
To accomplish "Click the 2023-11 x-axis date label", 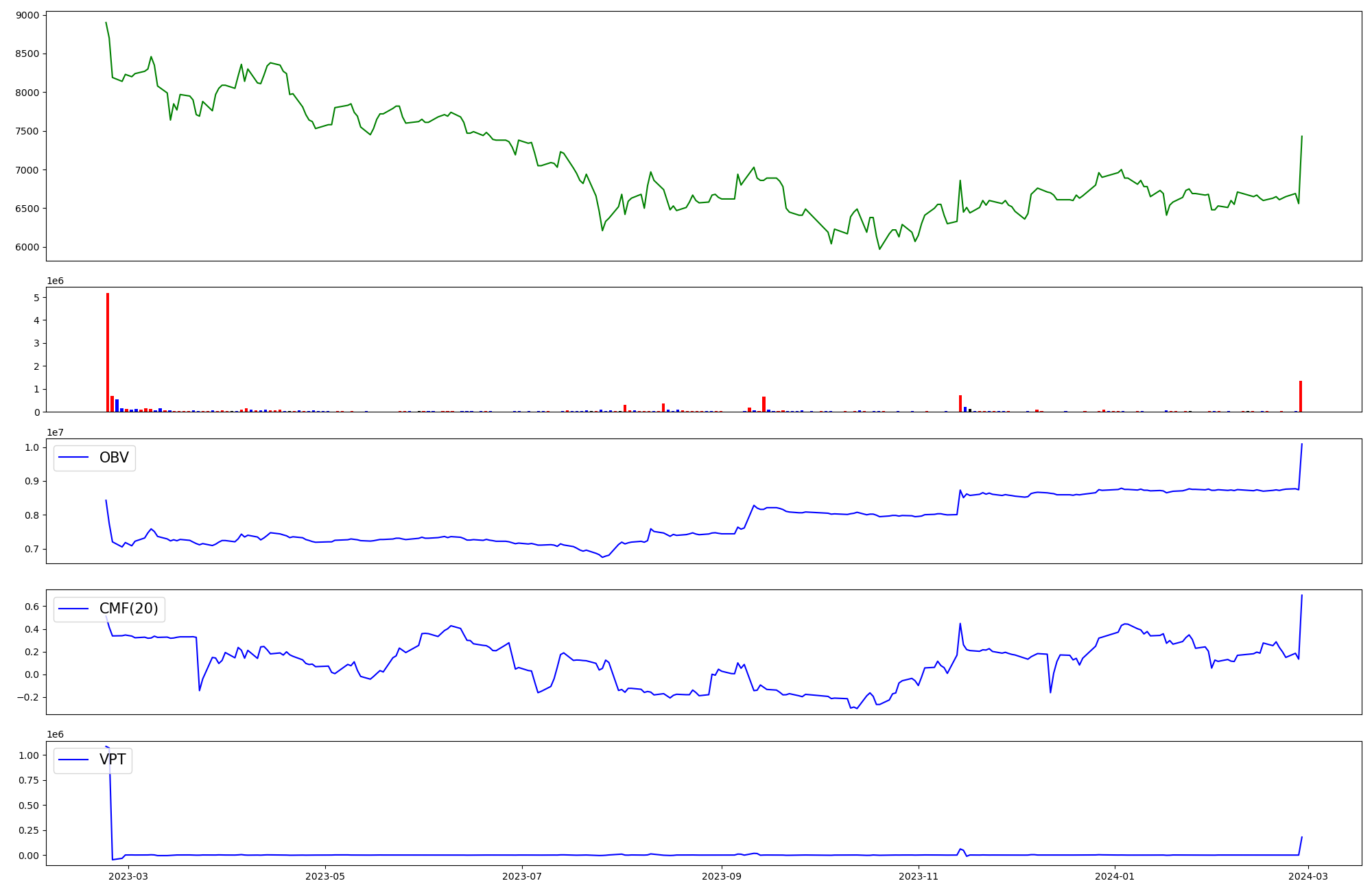I will 919,876.
